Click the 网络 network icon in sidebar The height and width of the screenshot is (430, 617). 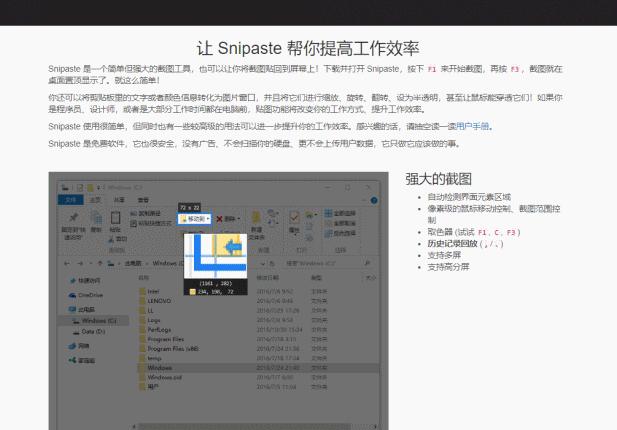pos(72,346)
